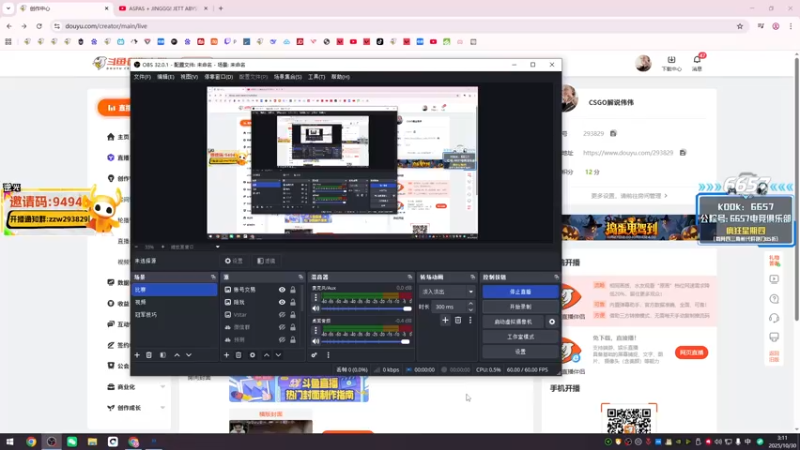Add a new source with the plus icon
Viewport: 800px width, 450px height.
227,355
